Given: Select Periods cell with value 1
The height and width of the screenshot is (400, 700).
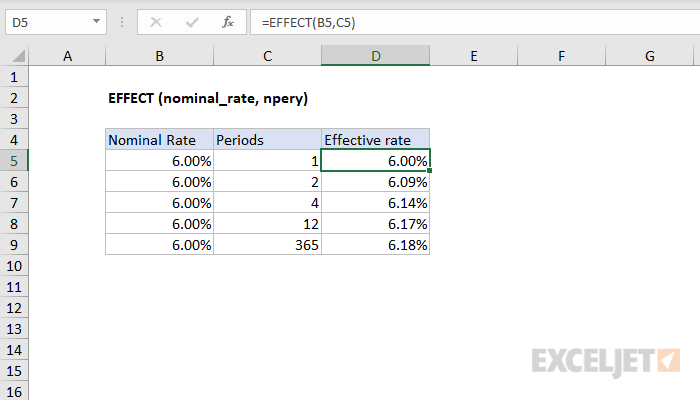Looking at the screenshot, I should point(267,161).
